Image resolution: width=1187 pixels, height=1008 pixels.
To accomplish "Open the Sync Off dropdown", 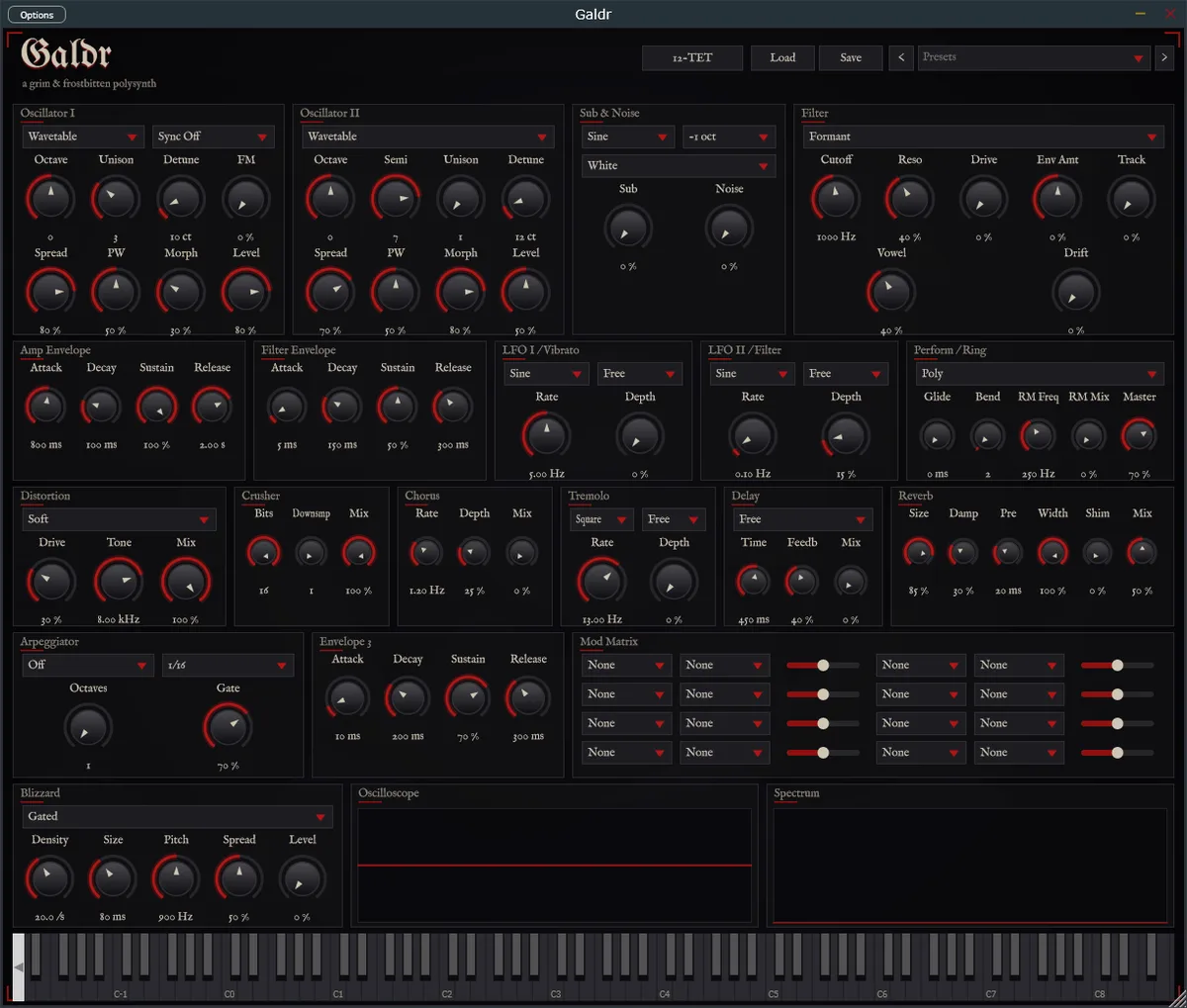I will [x=214, y=137].
